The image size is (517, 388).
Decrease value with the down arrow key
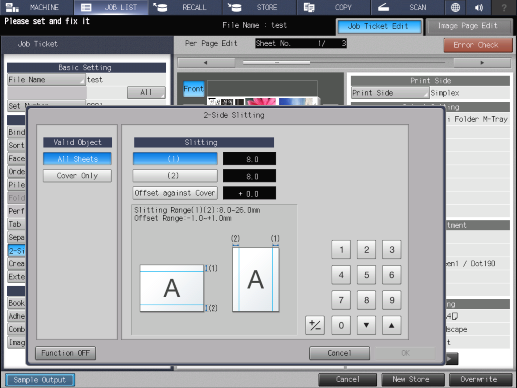click(366, 325)
